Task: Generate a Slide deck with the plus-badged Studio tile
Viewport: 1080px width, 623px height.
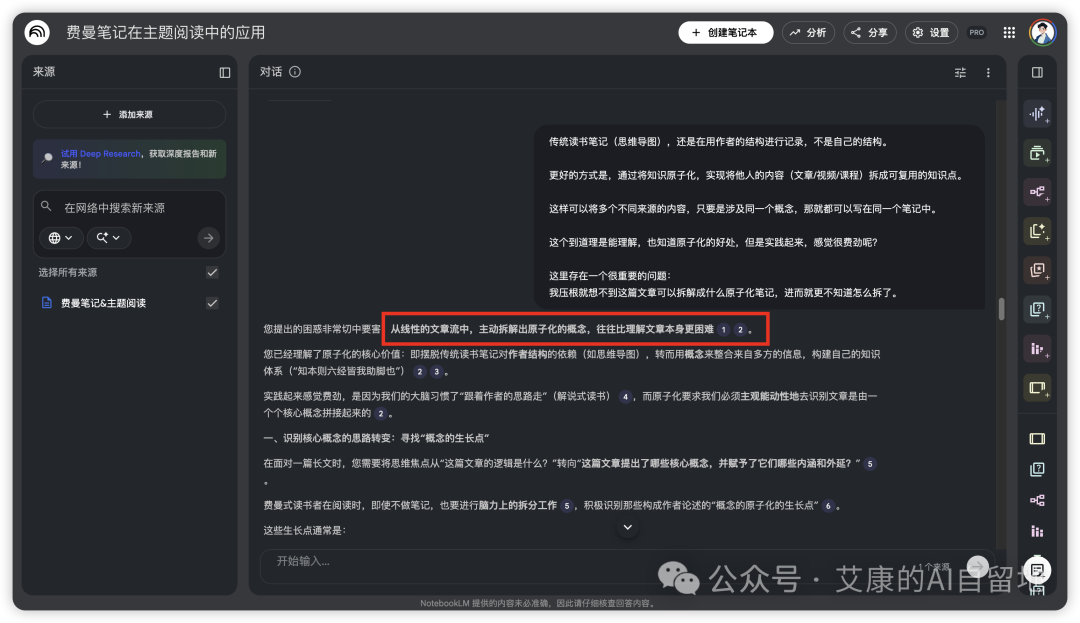Action: pos(1037,388)
